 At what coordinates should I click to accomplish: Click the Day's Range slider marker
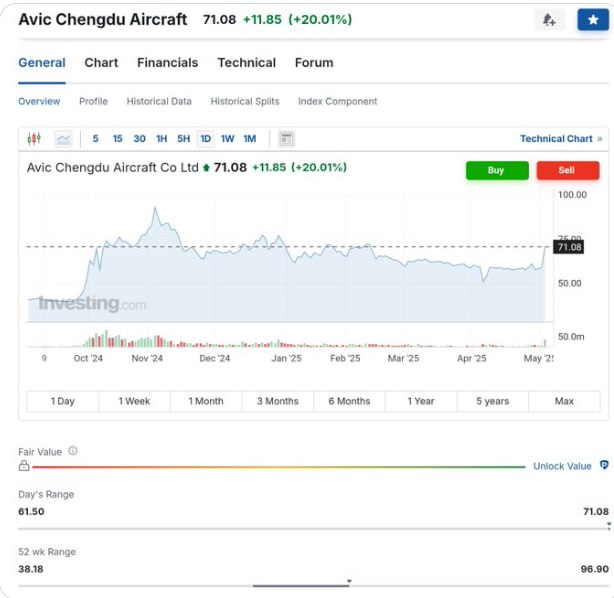[609, 524]
